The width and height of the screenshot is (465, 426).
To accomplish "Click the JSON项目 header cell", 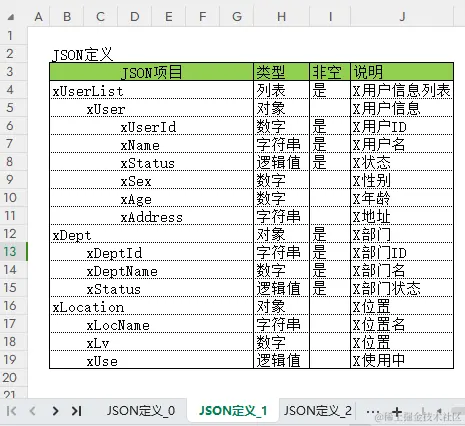I will pyautogui.click(x=151, y=72).
